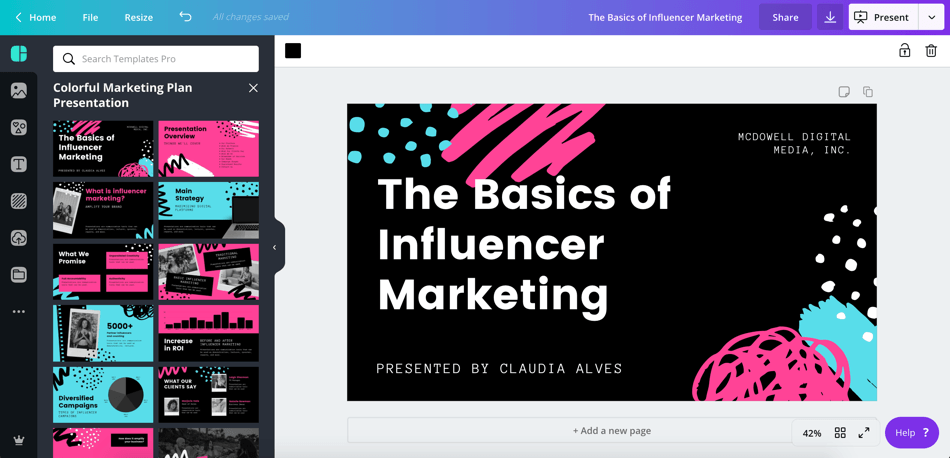Open the More options dots in the sidebar
Image resolution: width=950 pixels, height=458 pixels.
pos(19,311)
